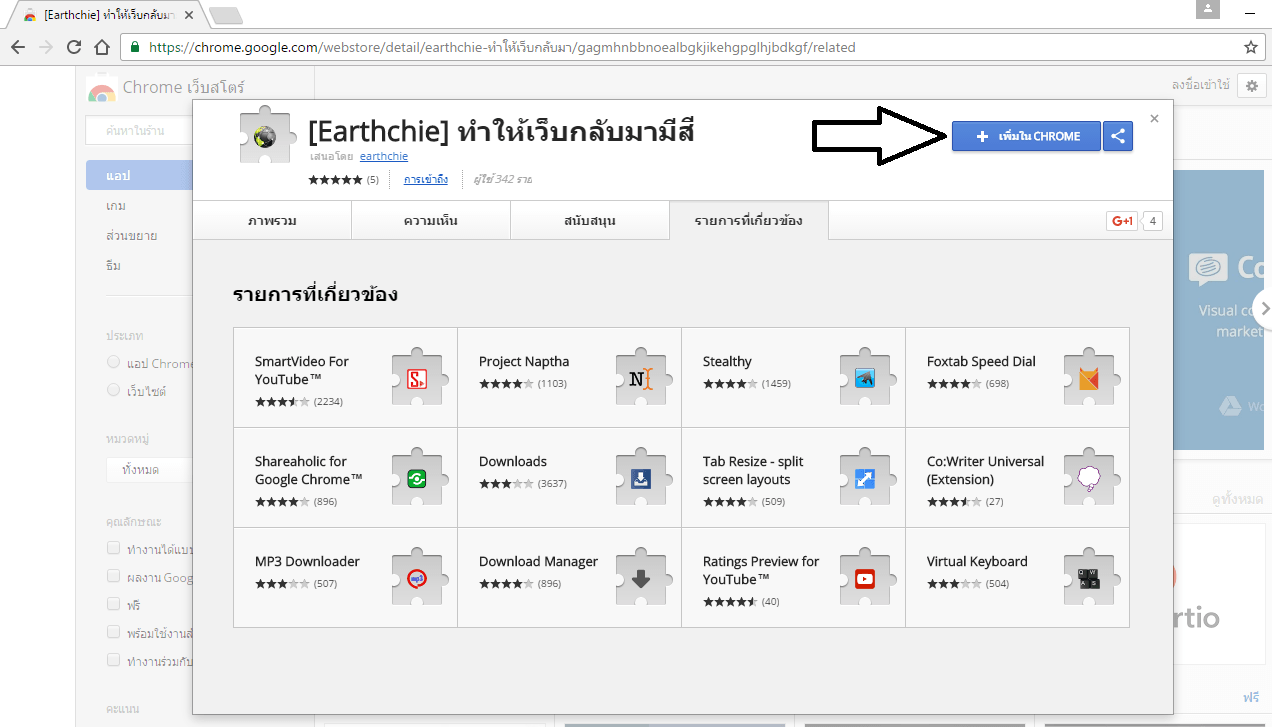
Task: Click the Downloads title text
Action: point(513,461)
